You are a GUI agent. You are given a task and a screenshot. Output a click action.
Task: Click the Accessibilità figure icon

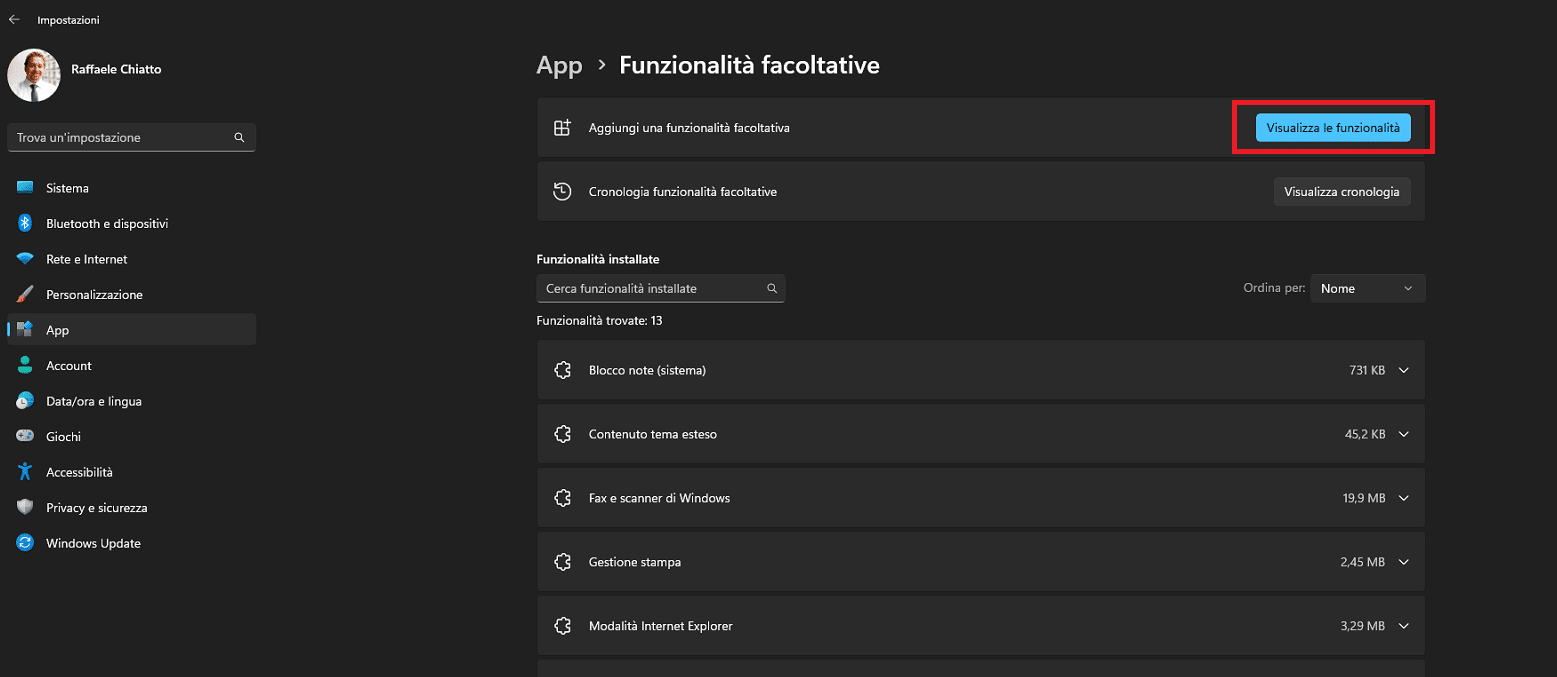(25, 472)
